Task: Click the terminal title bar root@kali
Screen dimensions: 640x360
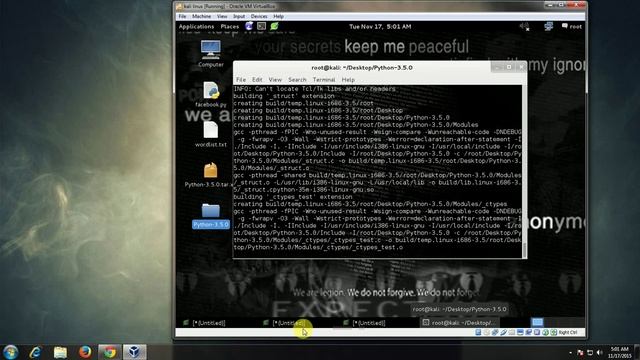Action: [362, 67]
